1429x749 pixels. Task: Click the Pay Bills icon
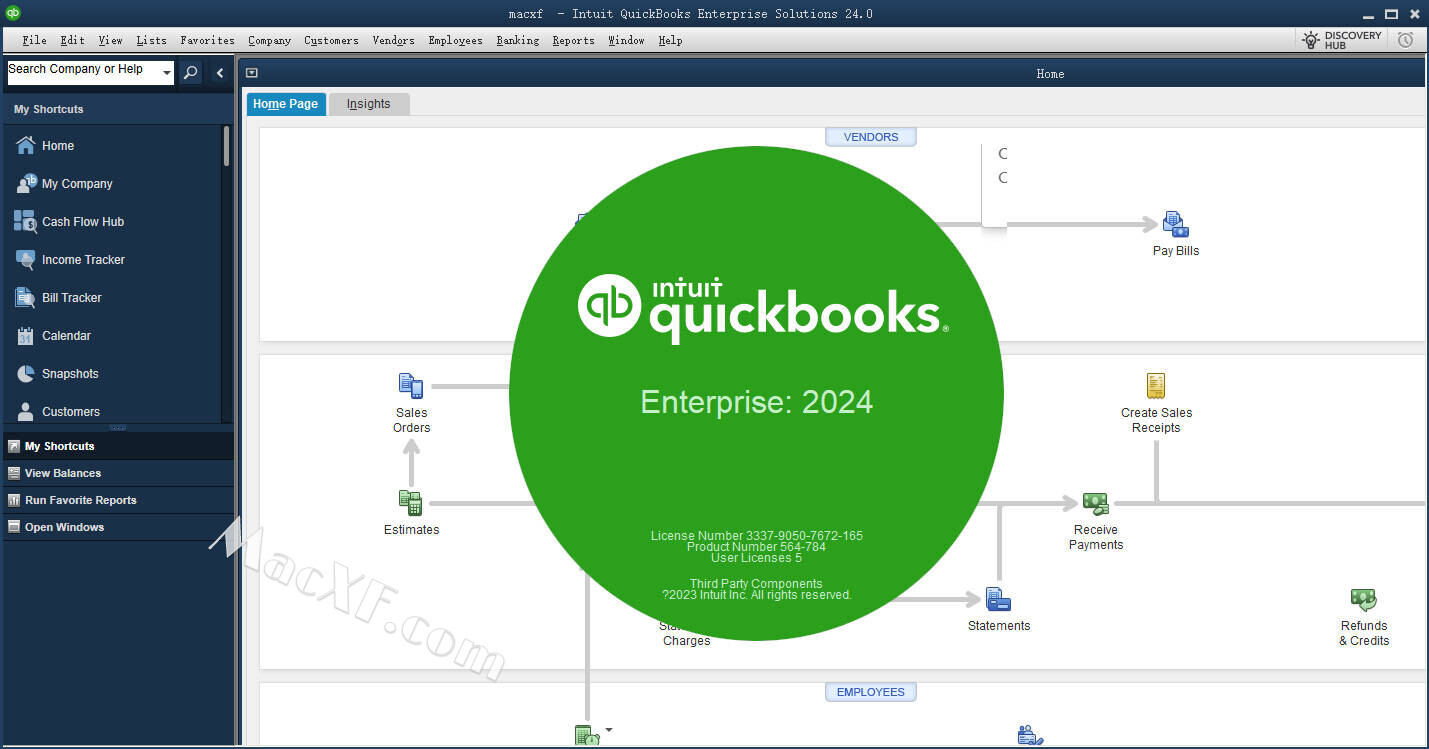coord(1175,225)
